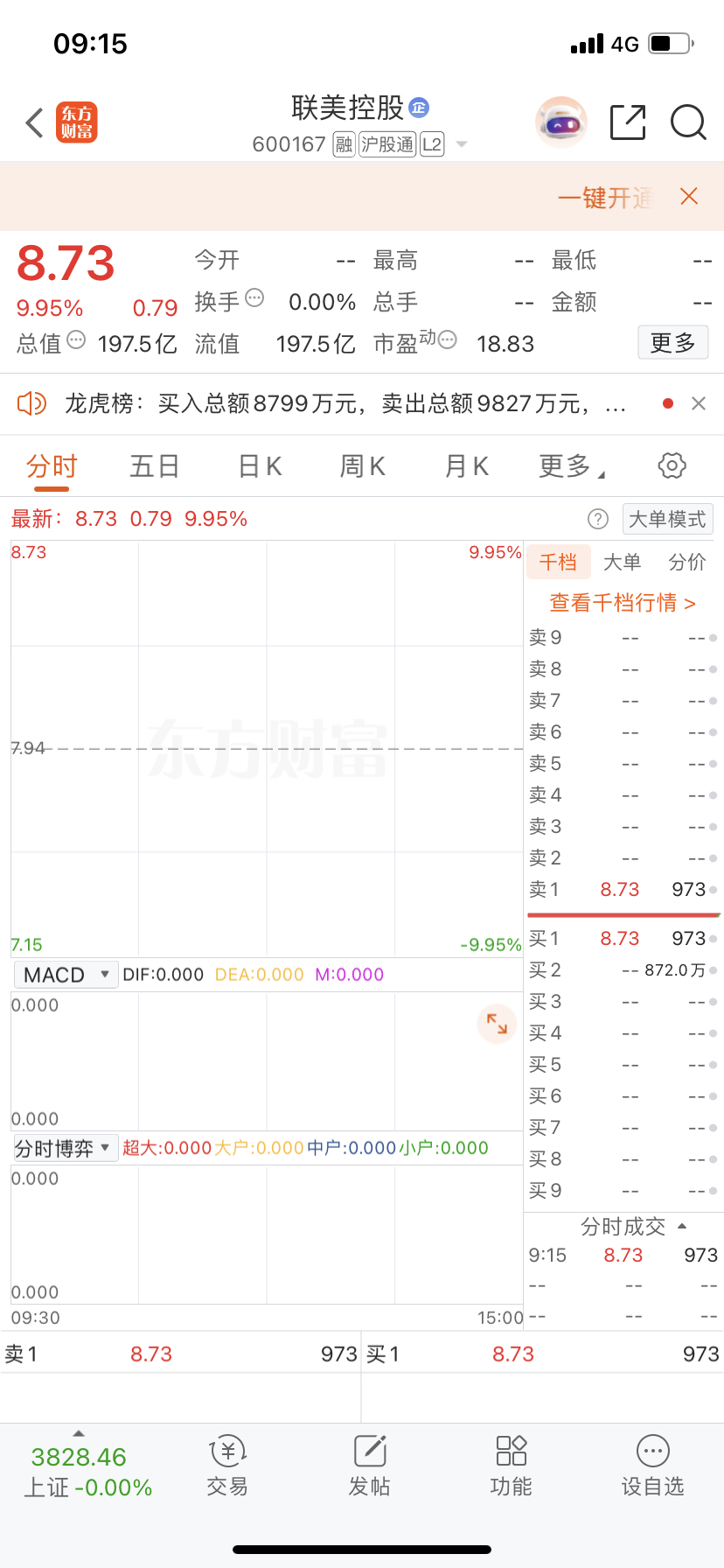Open the 总值 info bubble icon
724x1568 pixels.
tap(76, 339)
